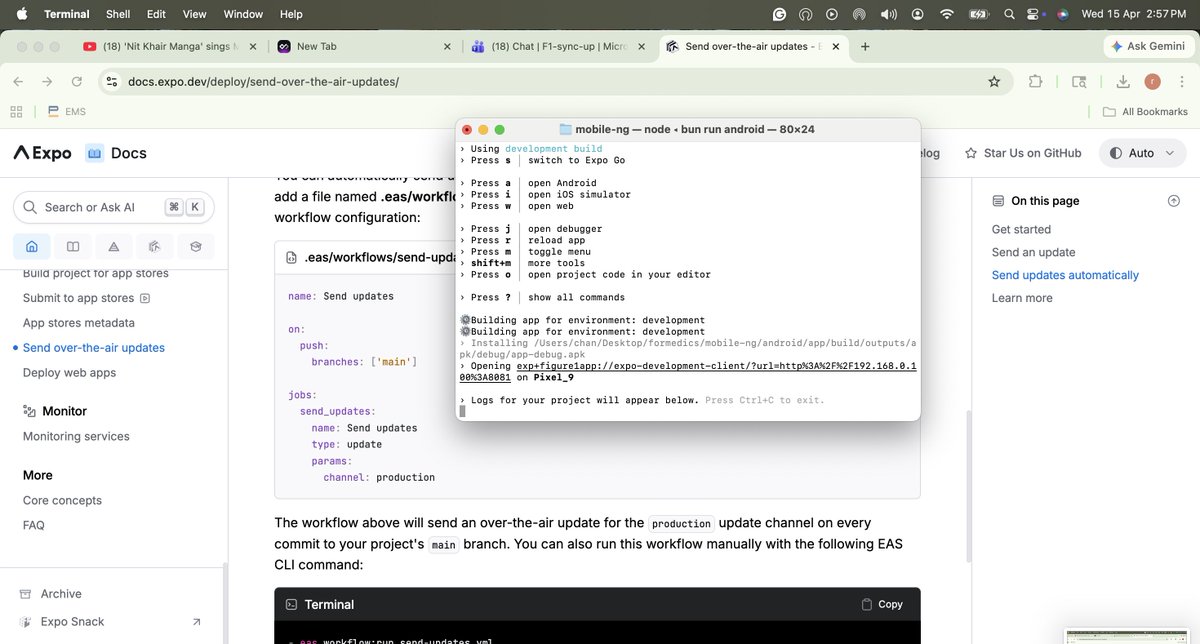Reload the page in Chrome
This screenshot has height=644, width=1200.
coord(77,81)
